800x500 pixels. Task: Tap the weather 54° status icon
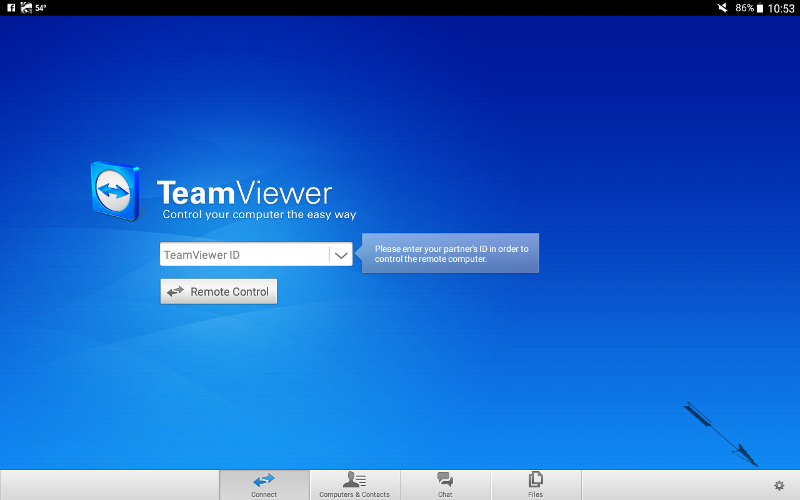click(x=33, y=8)
